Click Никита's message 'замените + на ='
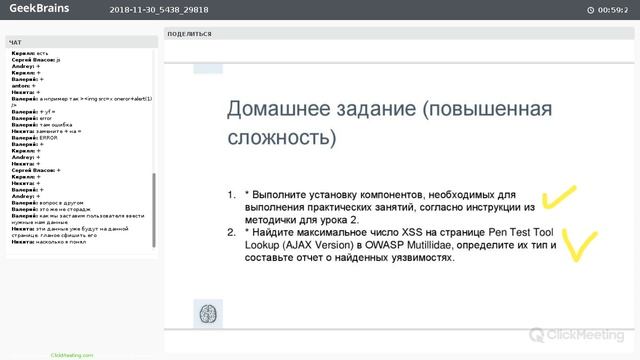The height and width of the screenshot is (360, 640). [46, 131]
